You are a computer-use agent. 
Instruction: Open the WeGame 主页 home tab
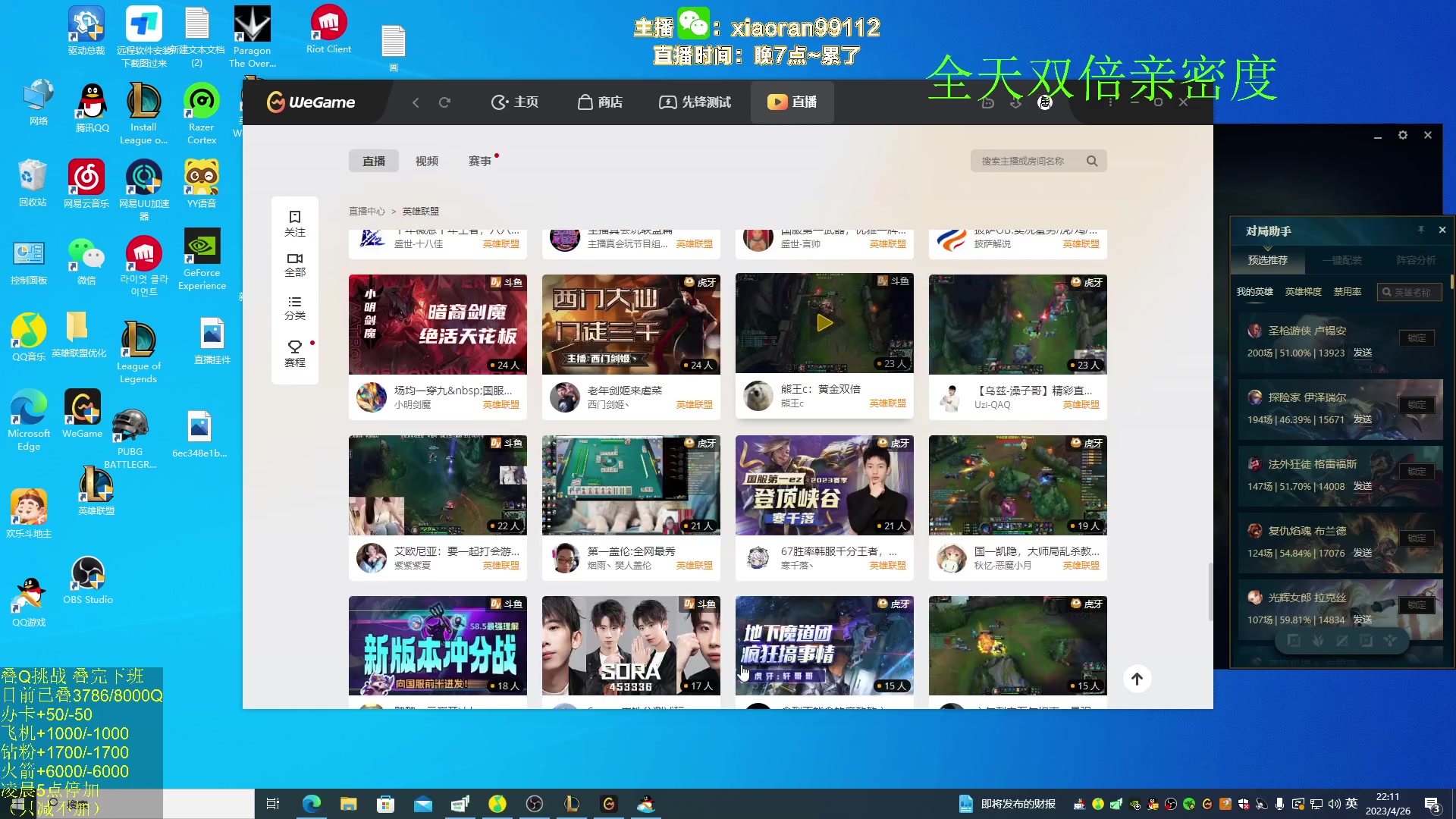click(515, 102)
